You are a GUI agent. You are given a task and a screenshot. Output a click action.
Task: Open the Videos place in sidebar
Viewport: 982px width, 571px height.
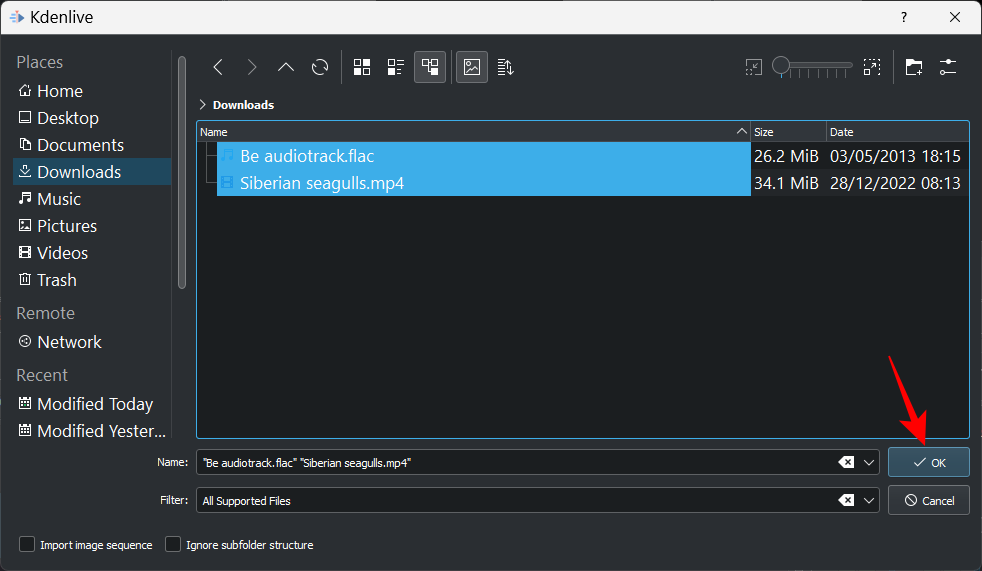[x=62, y=253]
